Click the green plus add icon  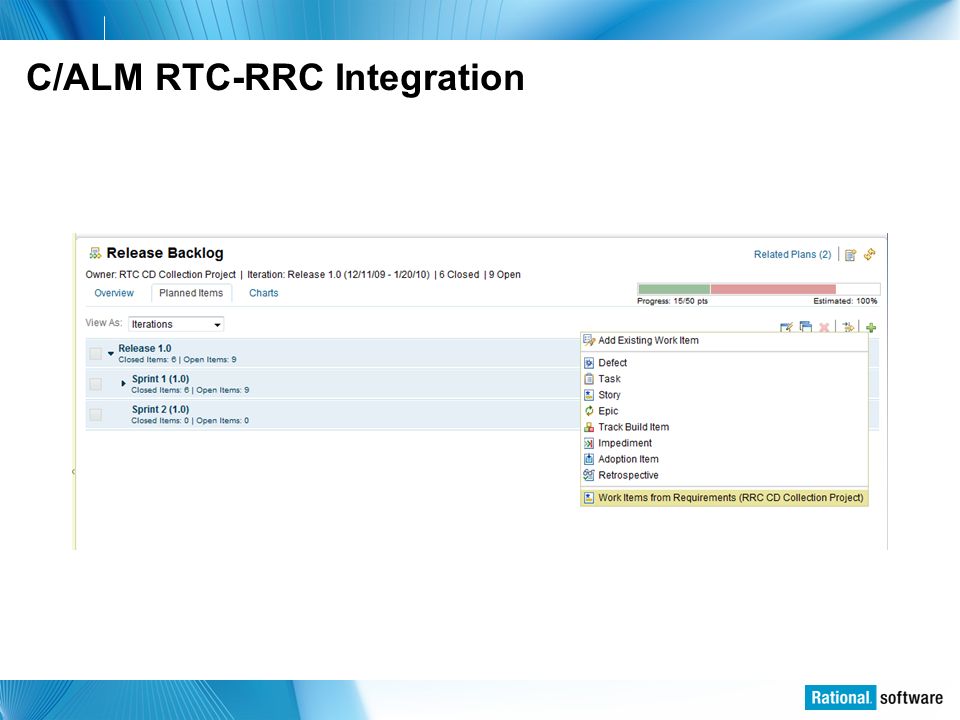(871, 328)
